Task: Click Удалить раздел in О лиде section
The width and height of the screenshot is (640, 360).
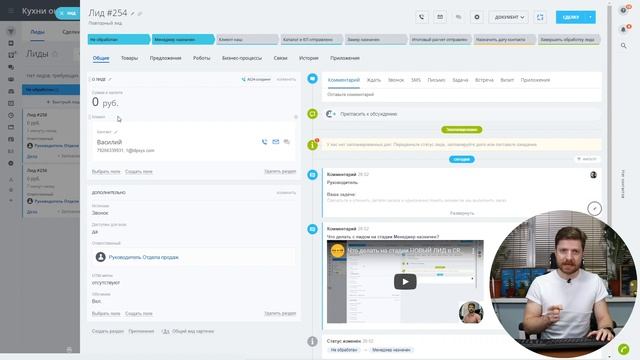Action: [x=280, y=171]
